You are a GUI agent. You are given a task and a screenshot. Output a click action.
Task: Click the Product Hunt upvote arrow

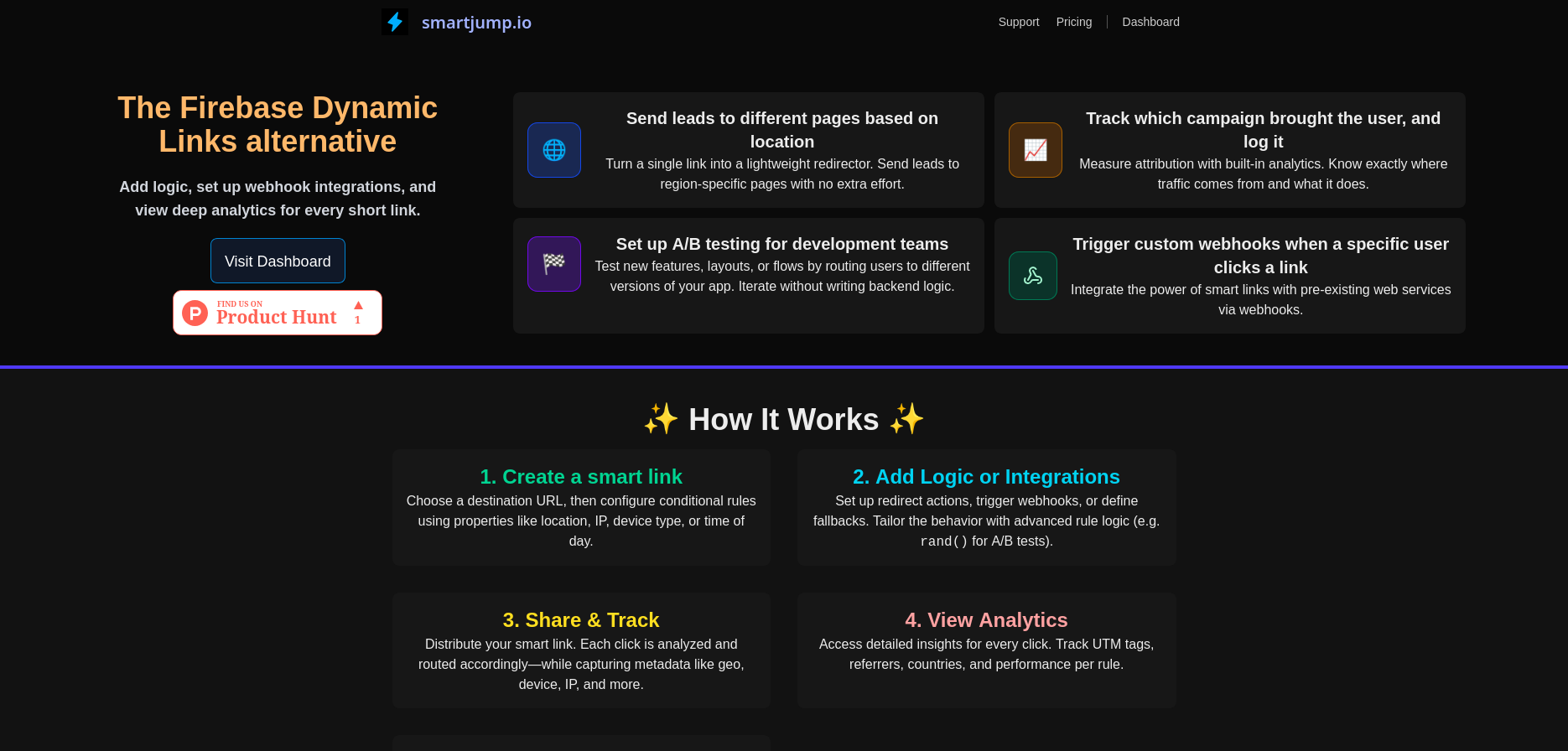[x=358, y=305]
